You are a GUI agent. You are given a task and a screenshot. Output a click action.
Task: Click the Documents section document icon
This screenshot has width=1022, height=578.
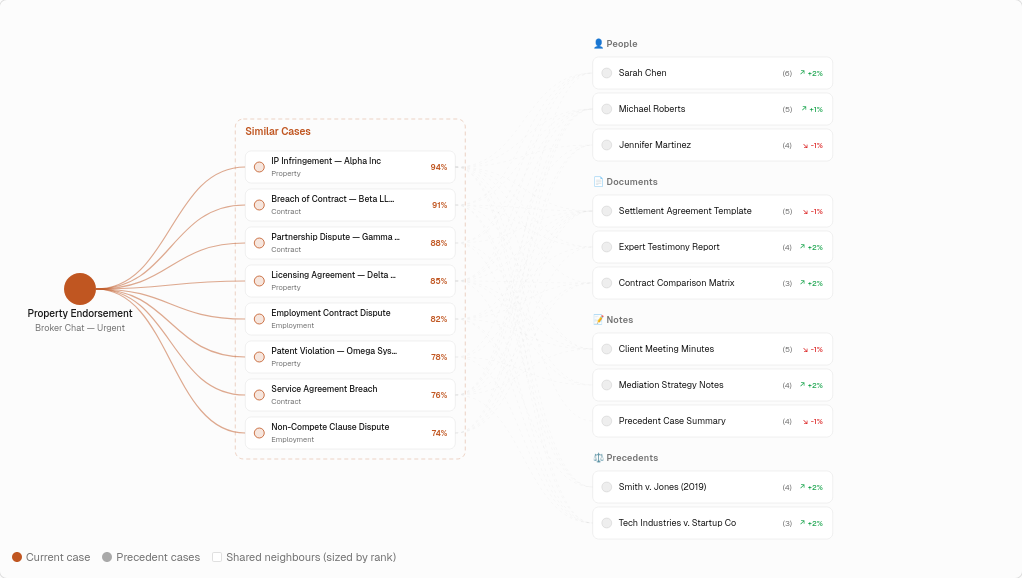pyautogui.click(x=597, y=181)
